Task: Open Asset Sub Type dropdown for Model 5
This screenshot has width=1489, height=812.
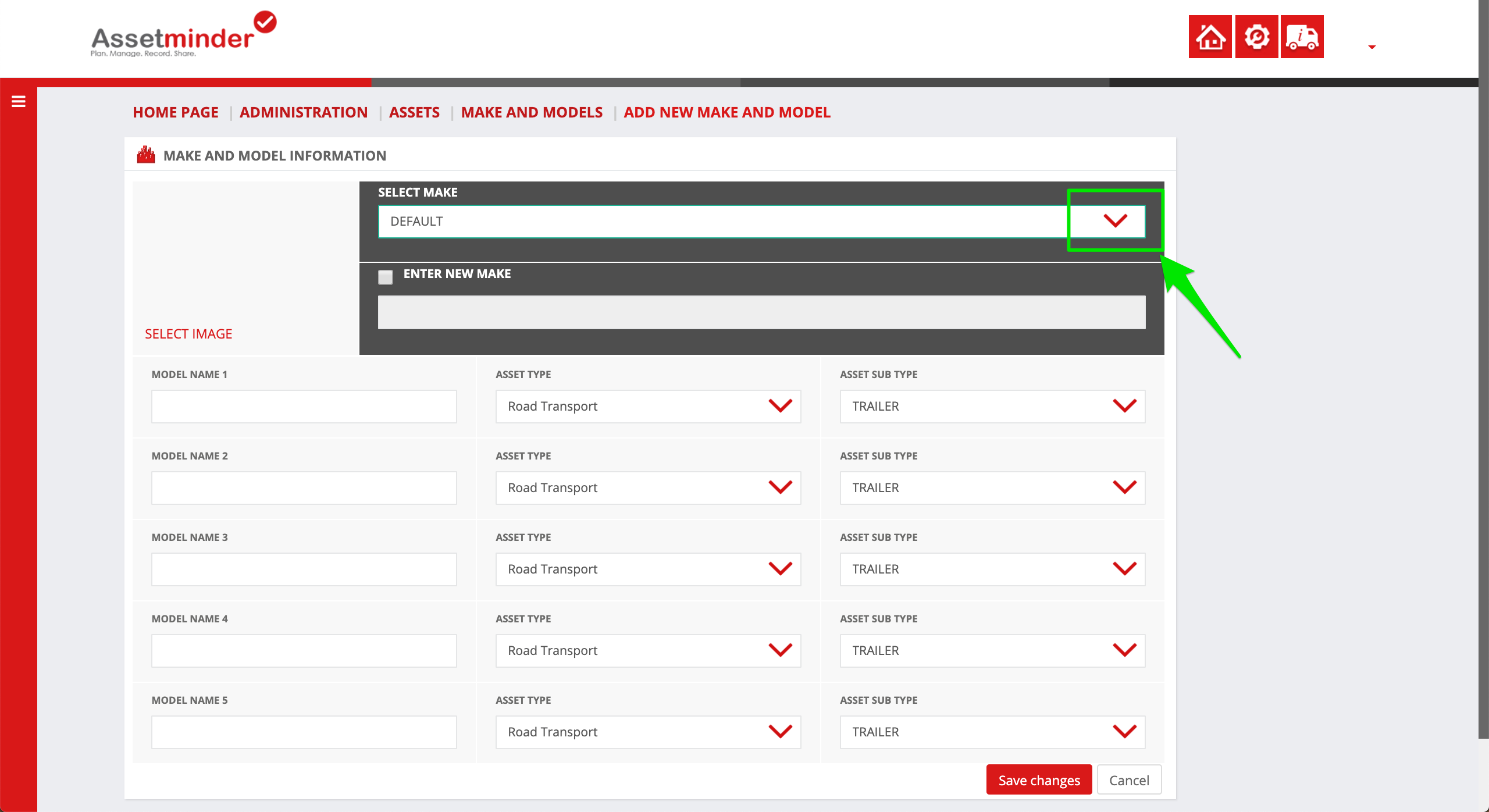Action: point(992,732)
